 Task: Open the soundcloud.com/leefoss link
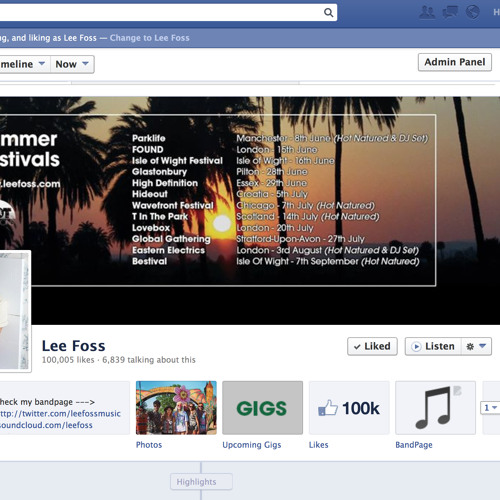tap(46, 425)
